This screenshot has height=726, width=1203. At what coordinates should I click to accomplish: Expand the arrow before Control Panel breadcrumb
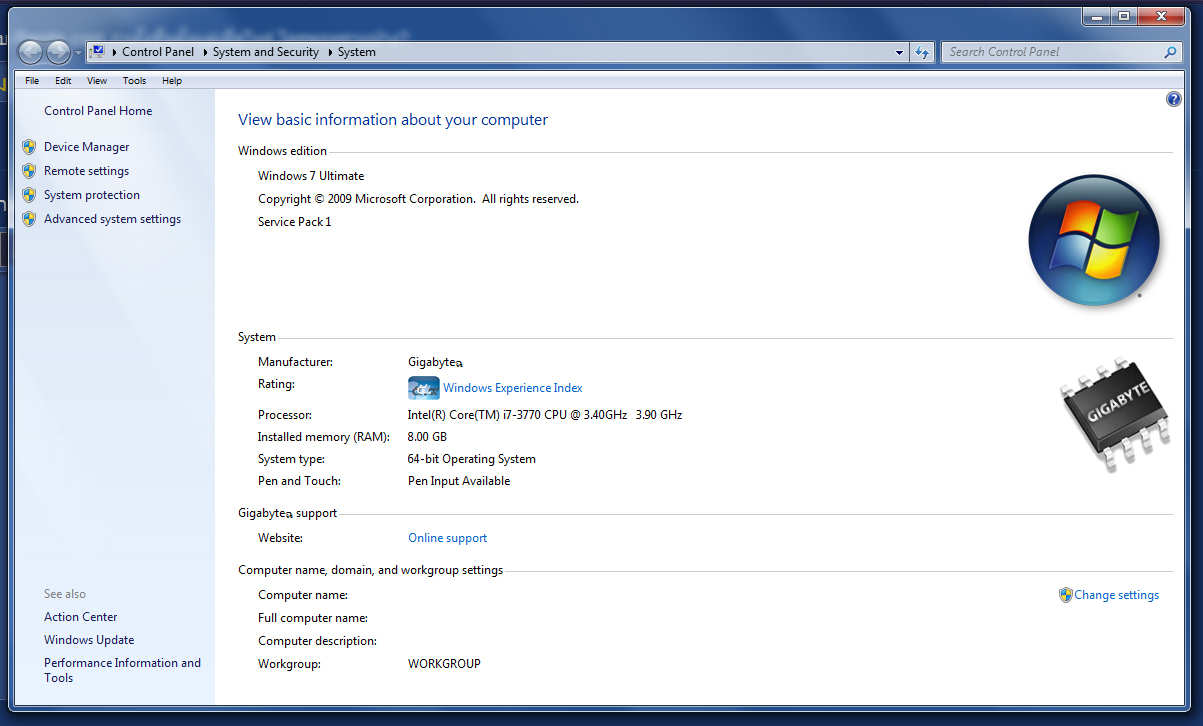pos(114,52)
